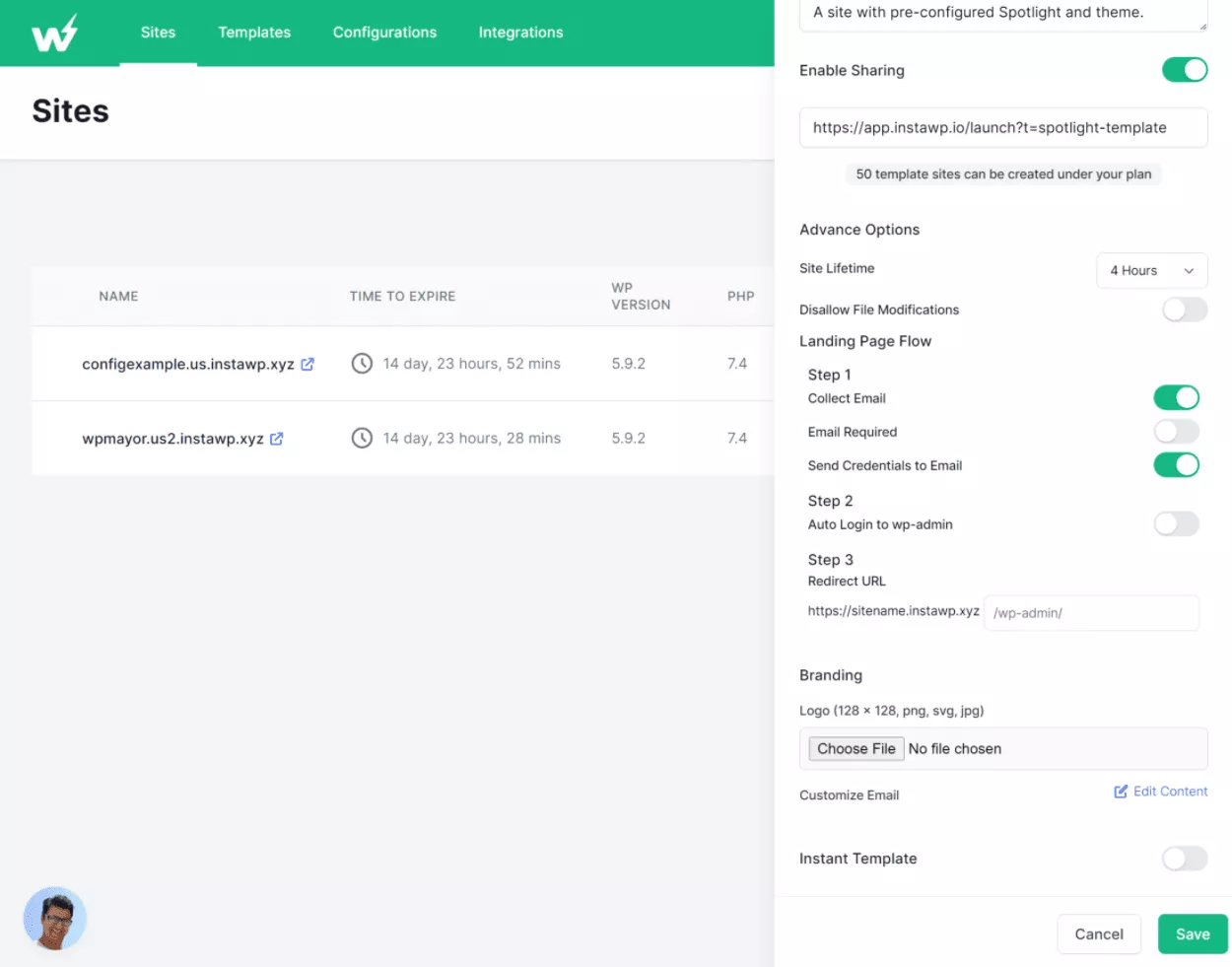This screenshot has width=1232, height=967.
Task: Enable Auto Login to wp-admin
Action: click(1177, 523)
